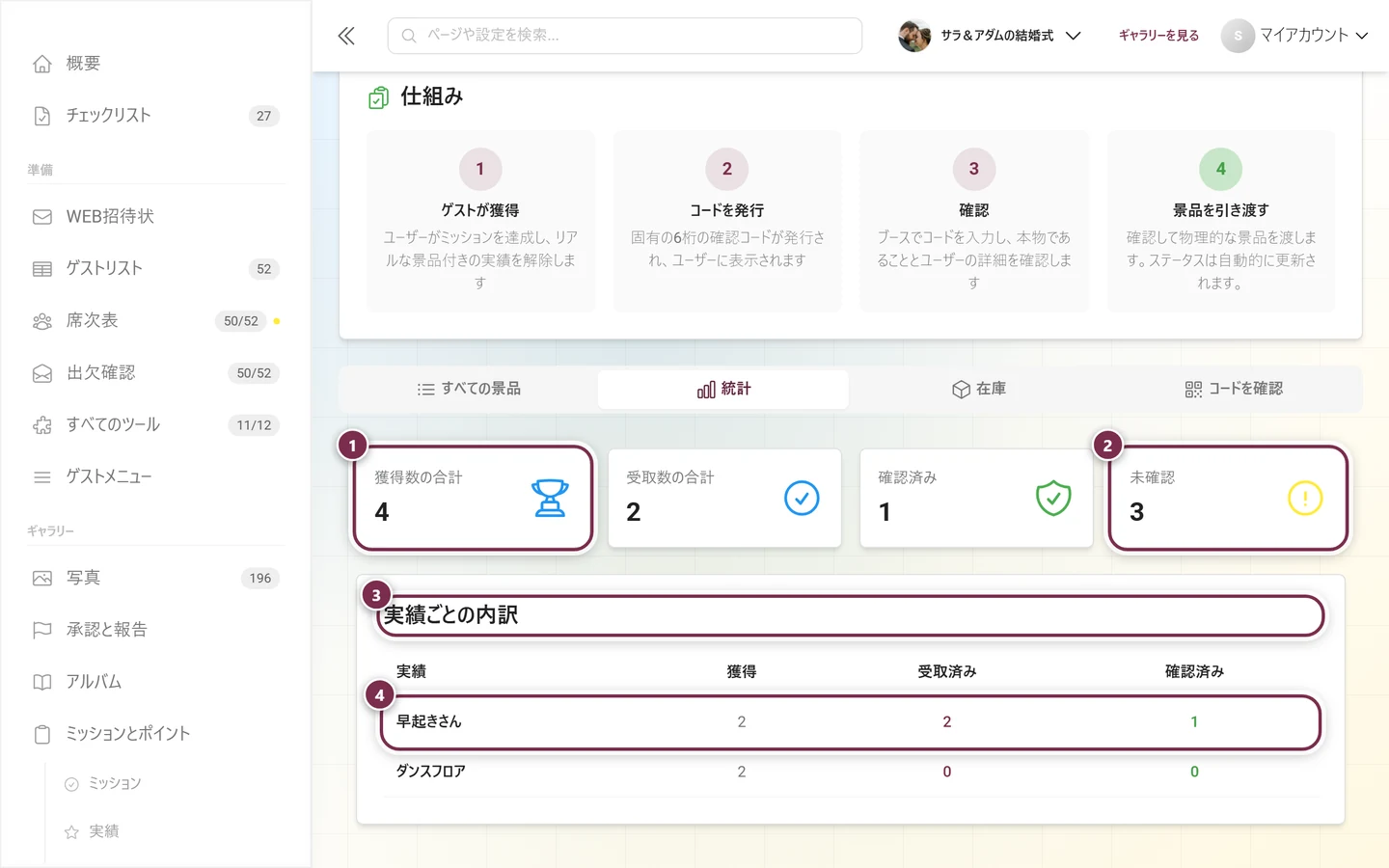Screen dimensions: 1389x868
Task: Click the WEB招待状 envelope icon
Action: point(42,217)
